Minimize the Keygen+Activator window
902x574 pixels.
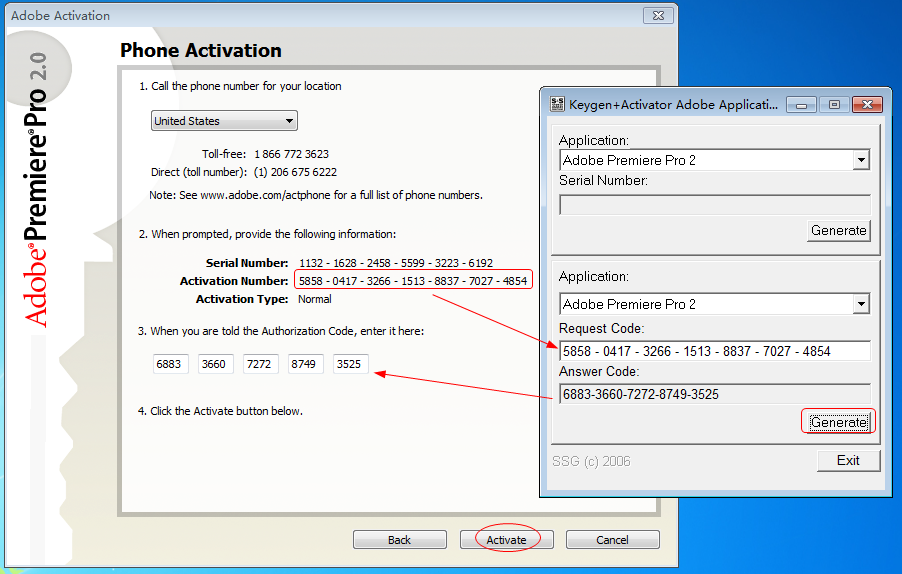[802, 104]
